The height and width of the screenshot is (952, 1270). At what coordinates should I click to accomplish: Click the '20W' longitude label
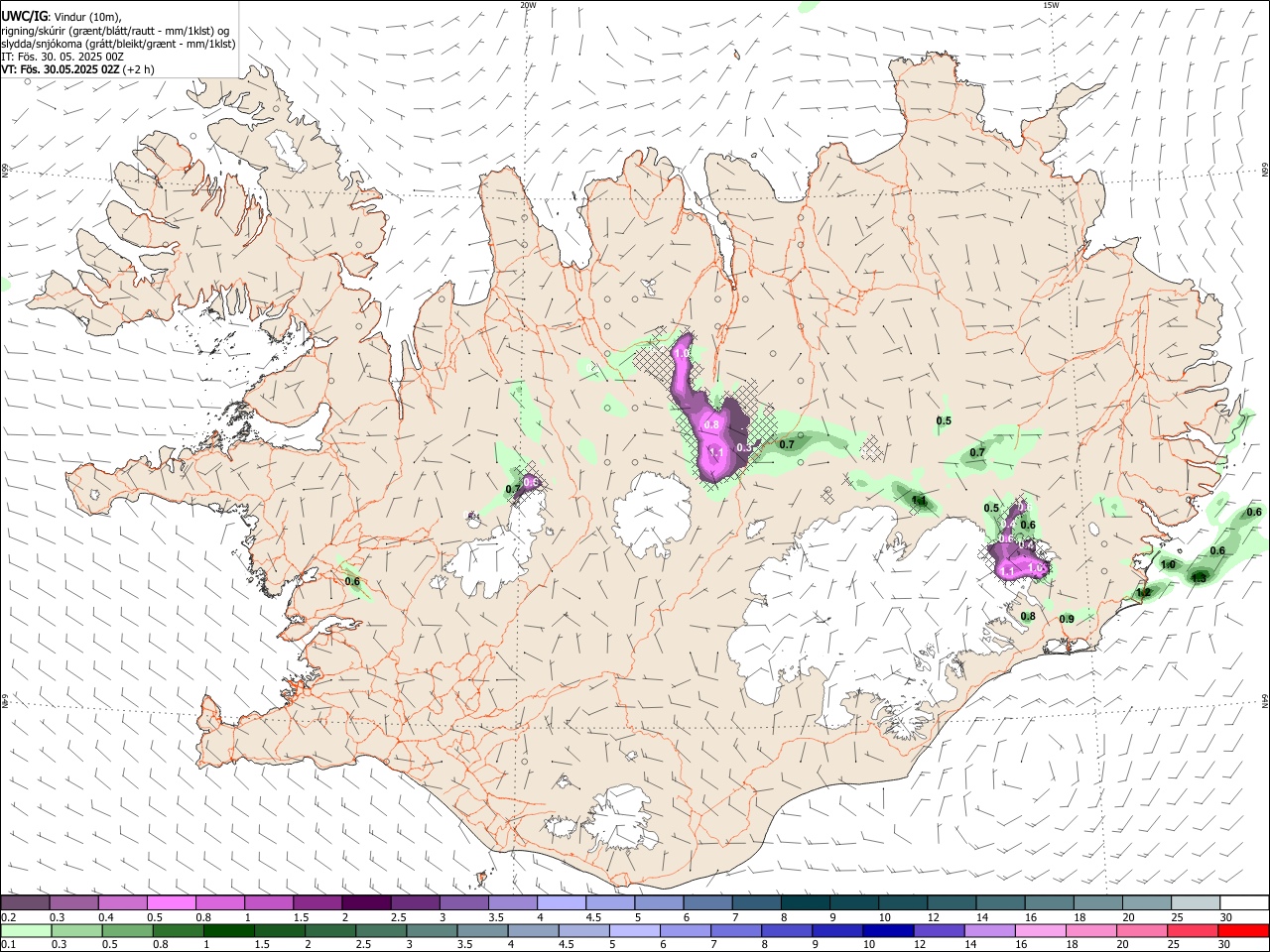pyautogui.click(x=528, y=5)
